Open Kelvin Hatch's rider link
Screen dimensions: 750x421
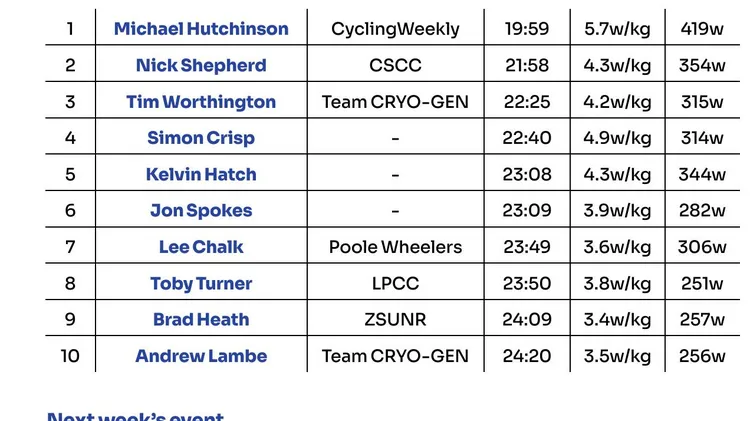201,175
